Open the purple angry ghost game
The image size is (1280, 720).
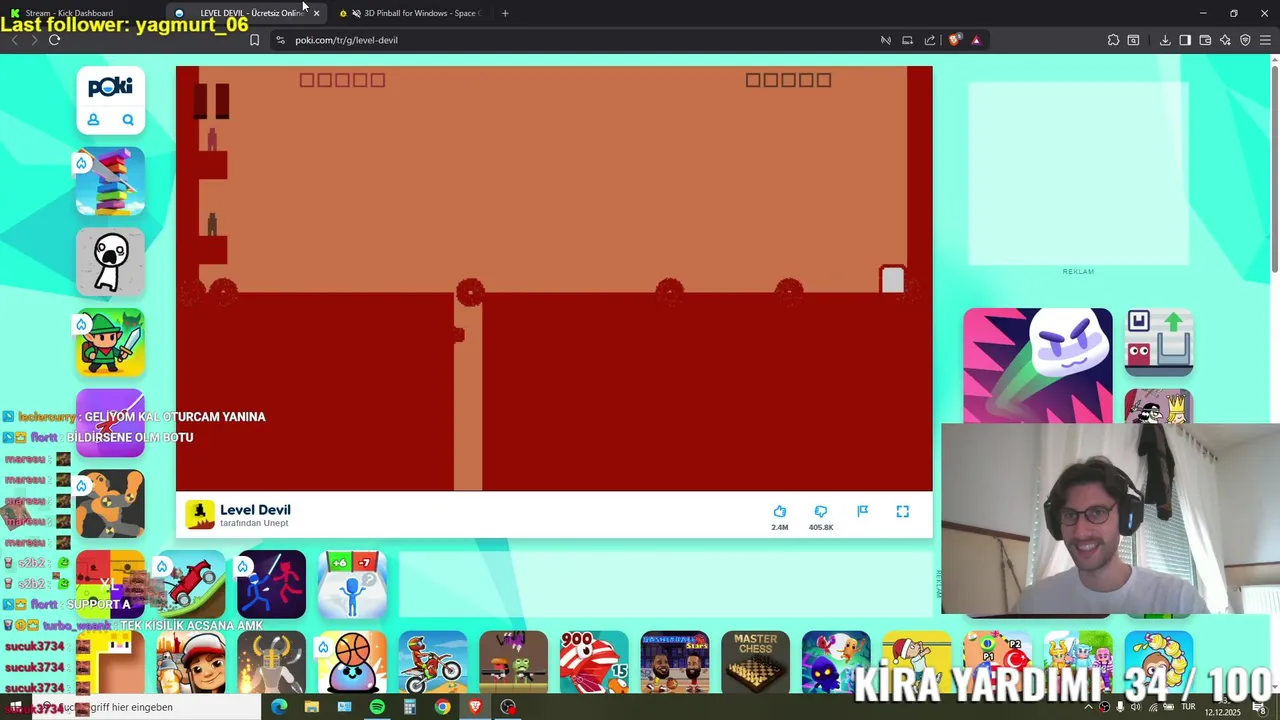(x=1038, y=365)
